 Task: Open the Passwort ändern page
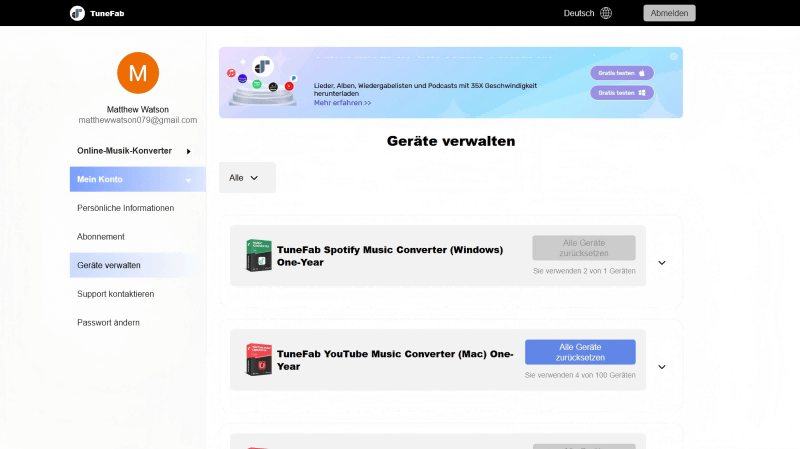coord(108,322)
